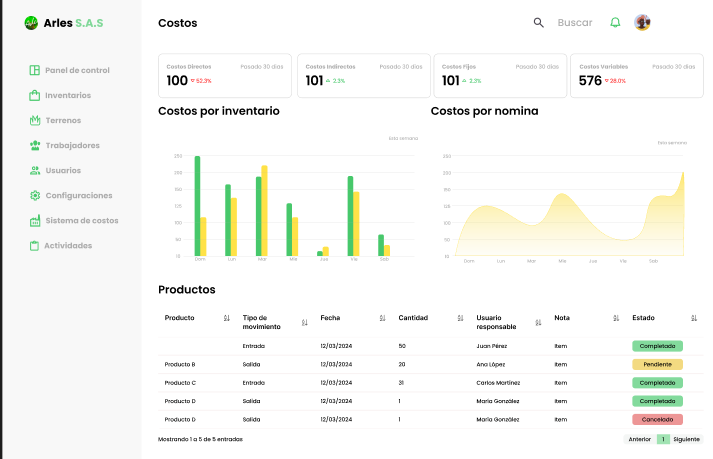
Task: Click the Inventarios bag icon
Action: 35,95
